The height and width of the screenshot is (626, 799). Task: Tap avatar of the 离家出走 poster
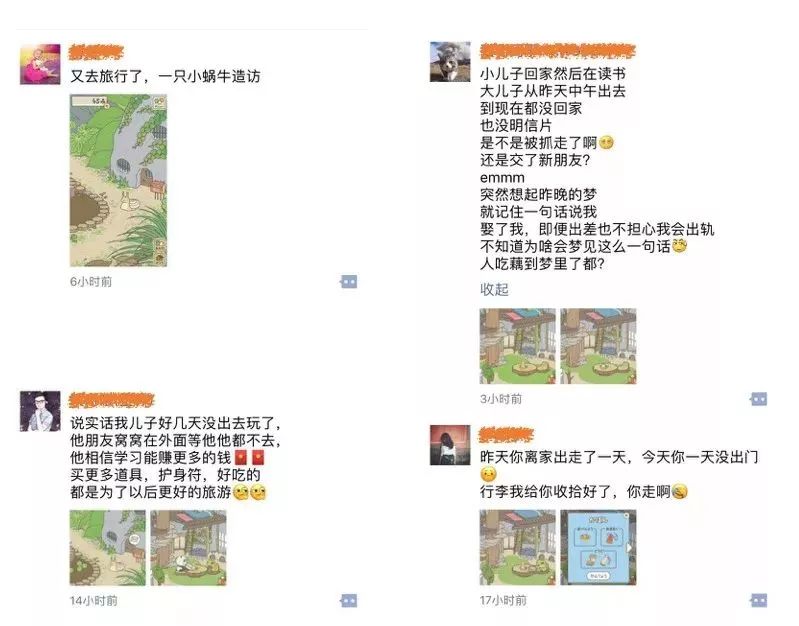tap(450, 445)
